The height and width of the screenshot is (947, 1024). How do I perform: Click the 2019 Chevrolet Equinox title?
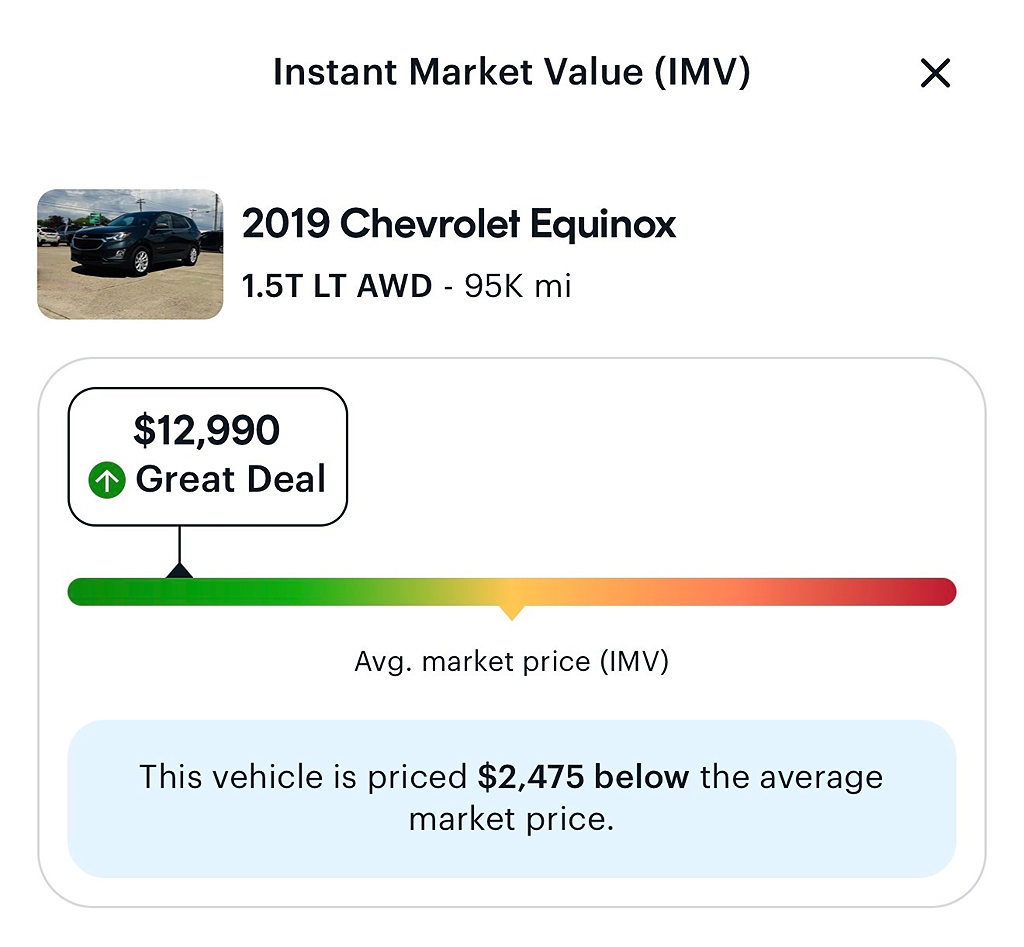[458, 223]
